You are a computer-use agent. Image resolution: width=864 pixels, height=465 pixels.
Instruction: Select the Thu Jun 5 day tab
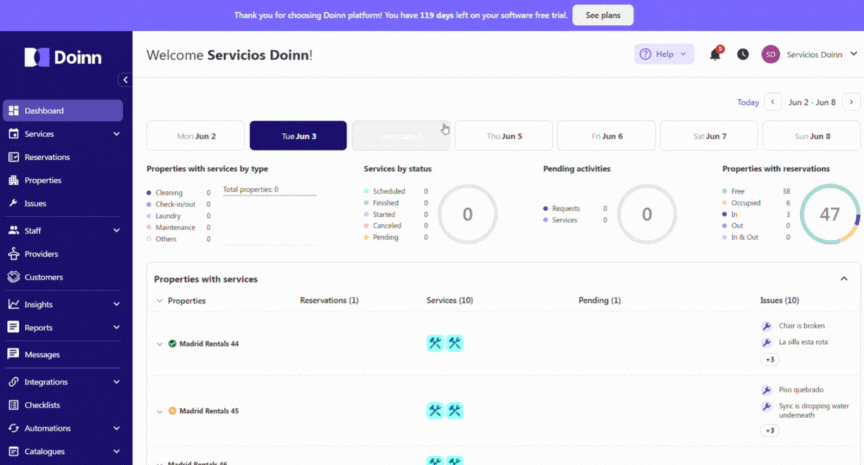[504, 136]
